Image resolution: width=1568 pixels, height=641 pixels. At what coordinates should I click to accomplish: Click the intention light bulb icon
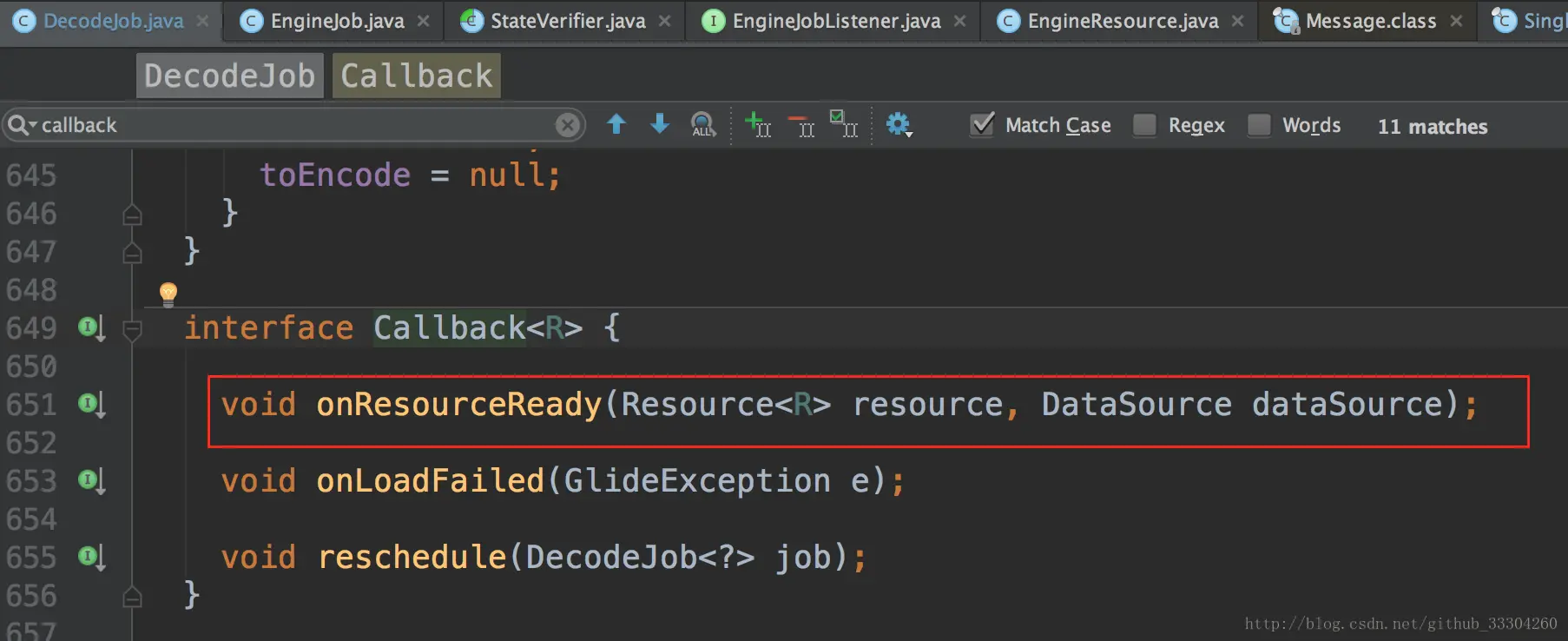[x=168, y=294]
